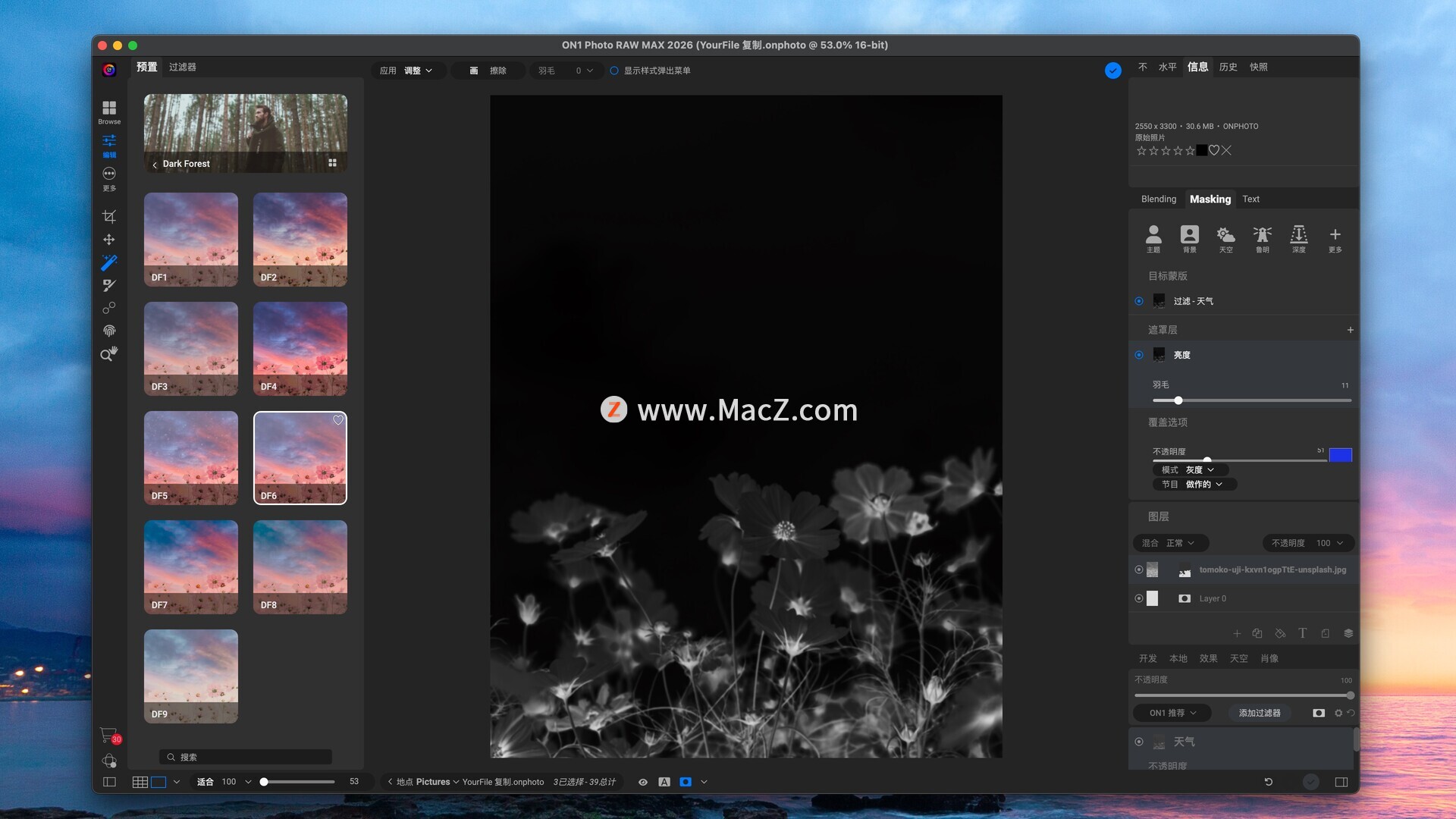Hide the tomoko-uji unsplash layer

[1138, 570]
